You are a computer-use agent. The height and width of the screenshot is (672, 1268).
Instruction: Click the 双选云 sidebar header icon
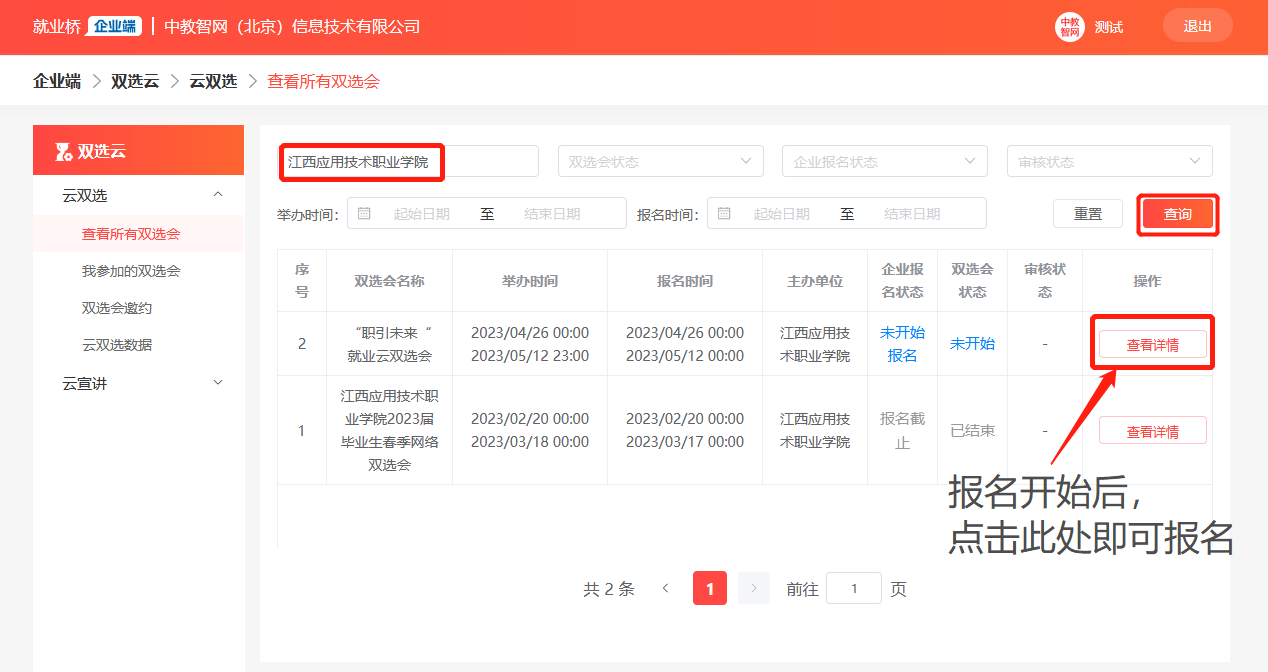[x=63, y=152]
